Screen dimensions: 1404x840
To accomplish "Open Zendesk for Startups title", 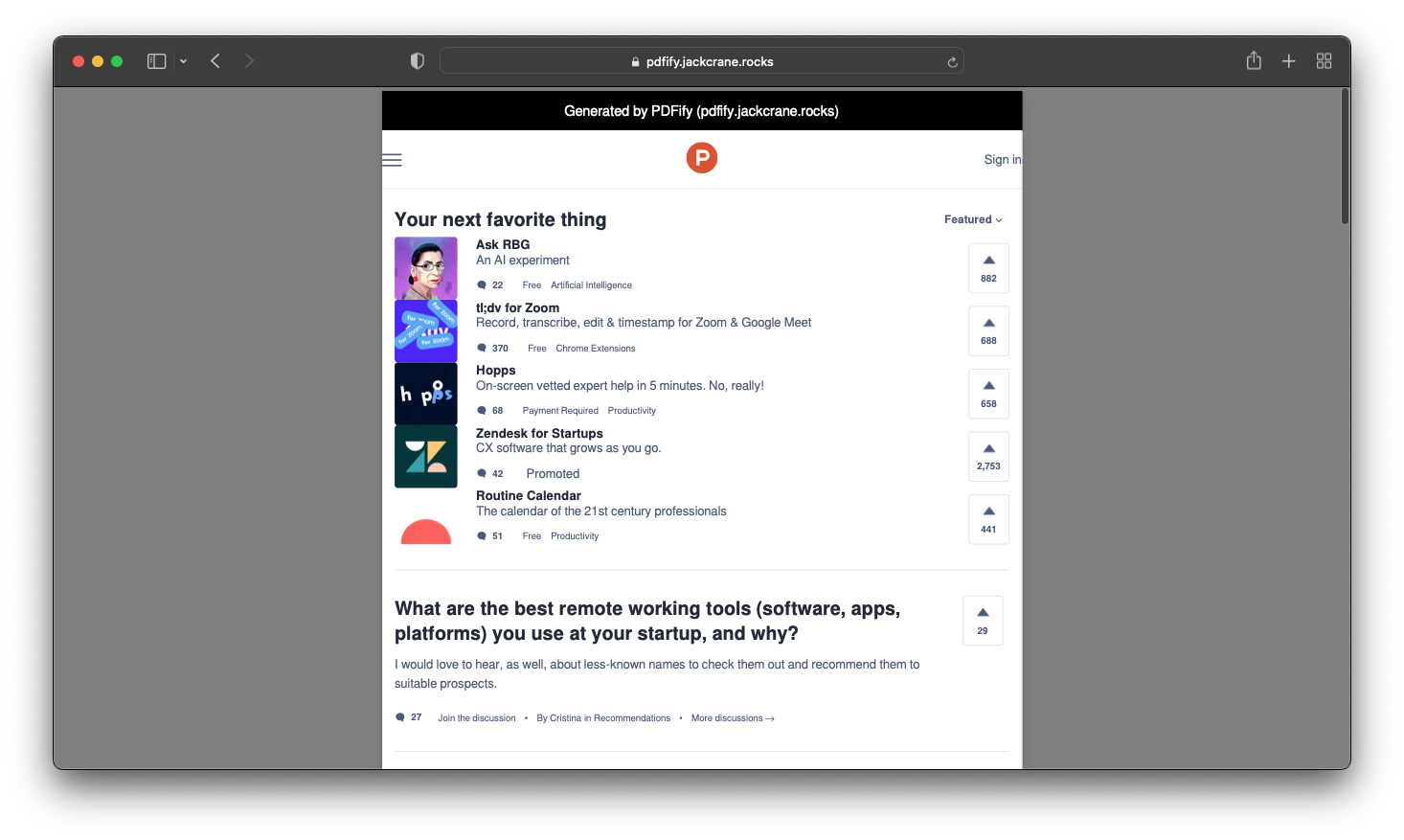I will pos(539,433).
